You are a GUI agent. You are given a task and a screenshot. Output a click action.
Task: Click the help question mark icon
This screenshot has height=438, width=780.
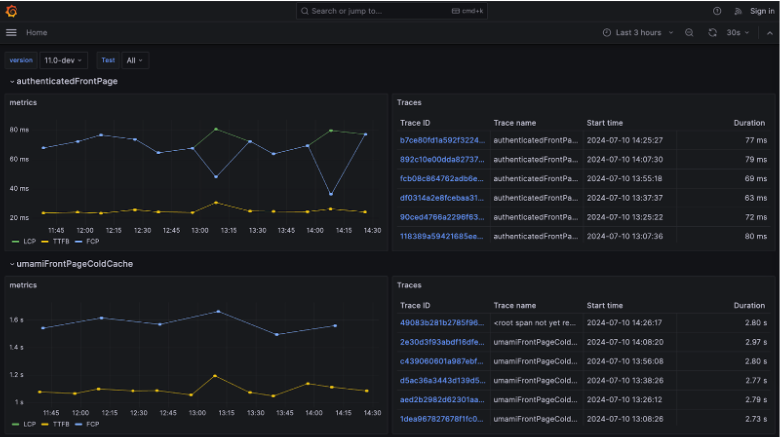717,11
